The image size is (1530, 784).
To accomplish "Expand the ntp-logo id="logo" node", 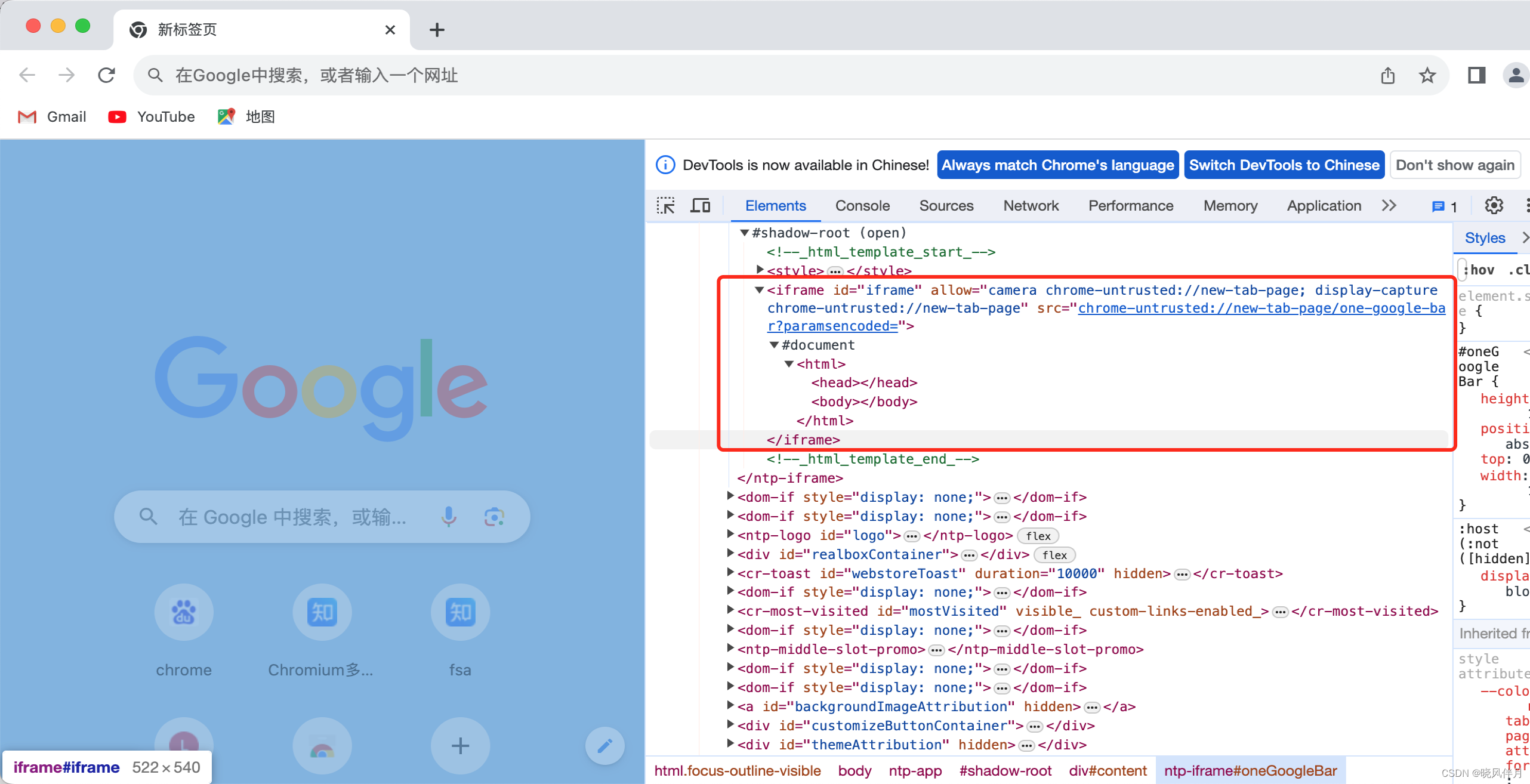I will 730,534.
